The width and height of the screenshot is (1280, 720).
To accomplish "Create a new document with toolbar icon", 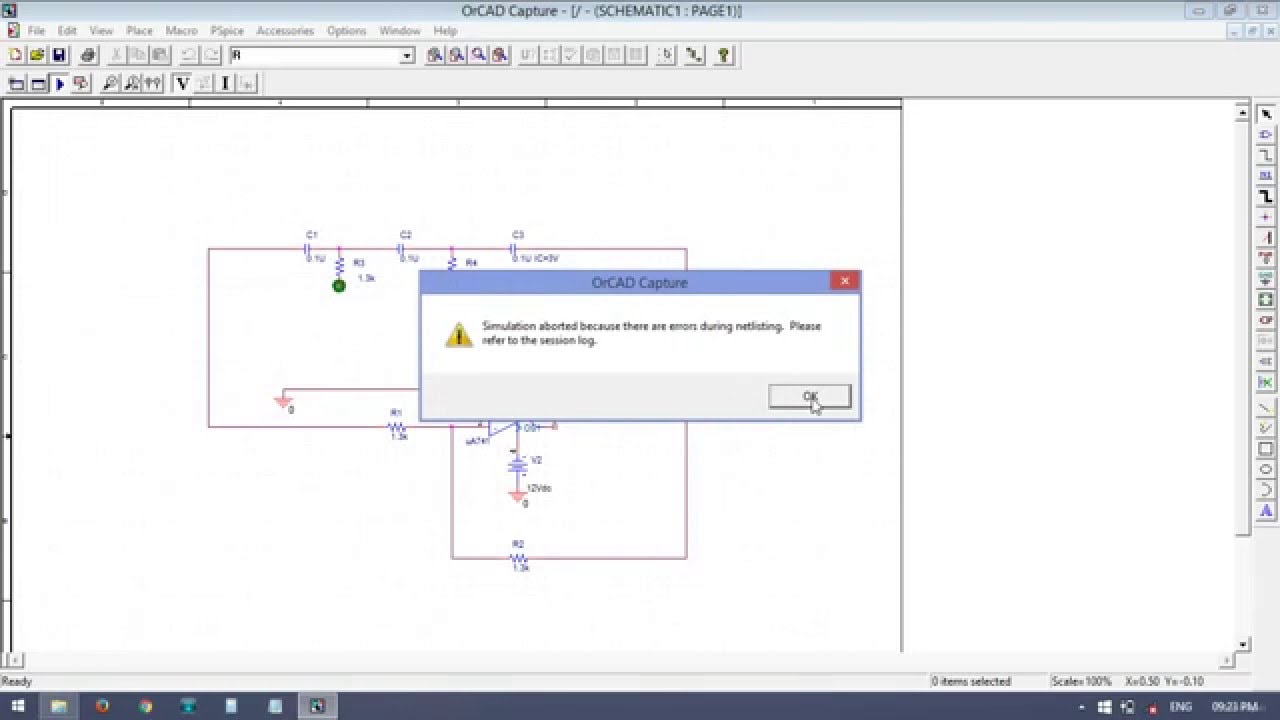I will click(x=15, y=55).
